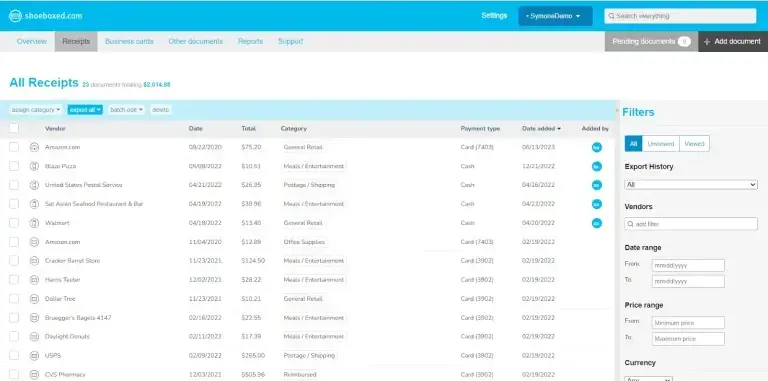Sort by the Vendor column header
Image resolution: width=768 pixels, height=381 pixels.
point(55,129)
